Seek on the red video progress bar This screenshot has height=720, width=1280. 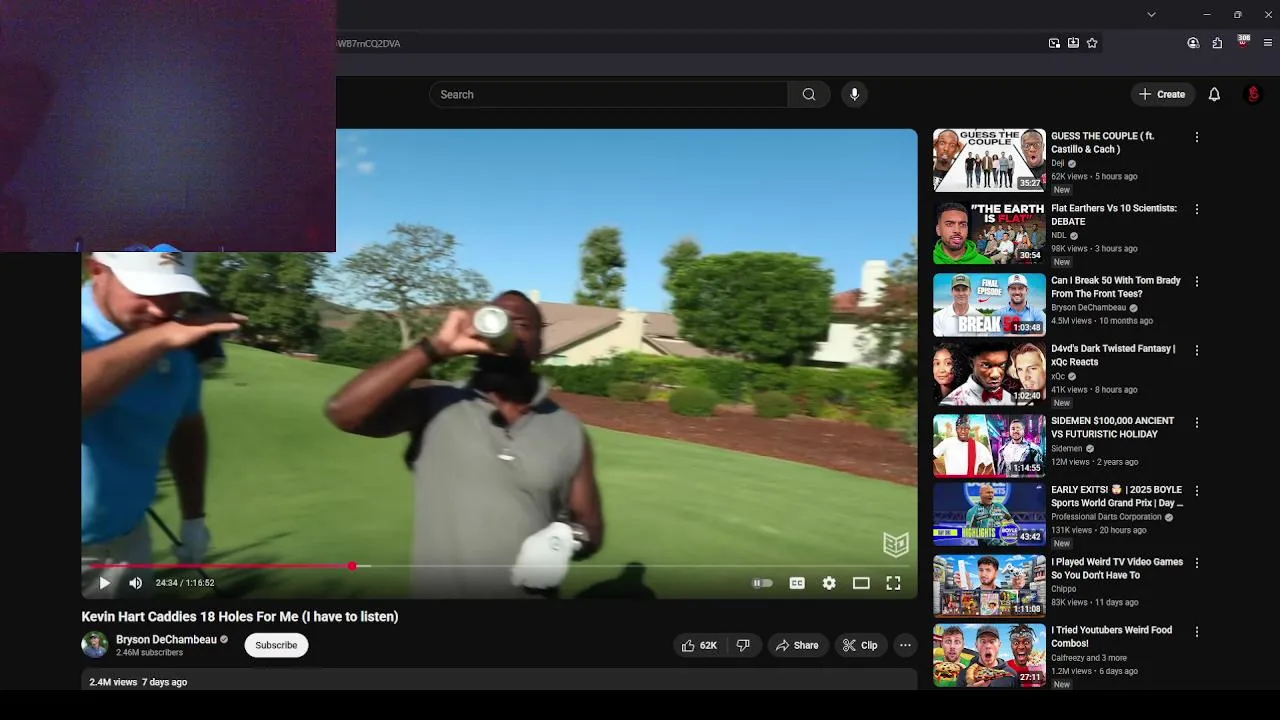[x=499, y=566]
